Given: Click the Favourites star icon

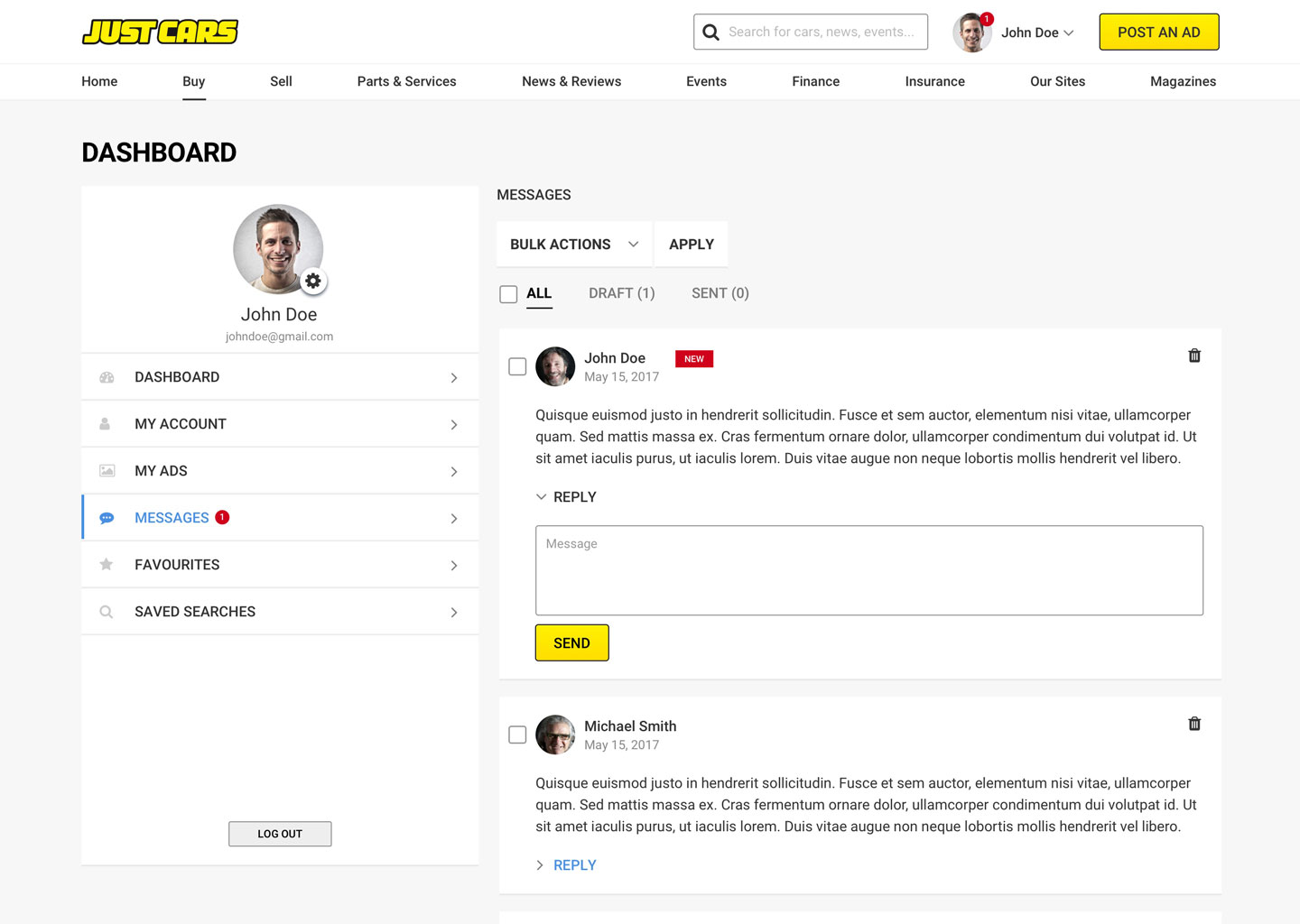Looking at the screenshot, I should [107, 565].
